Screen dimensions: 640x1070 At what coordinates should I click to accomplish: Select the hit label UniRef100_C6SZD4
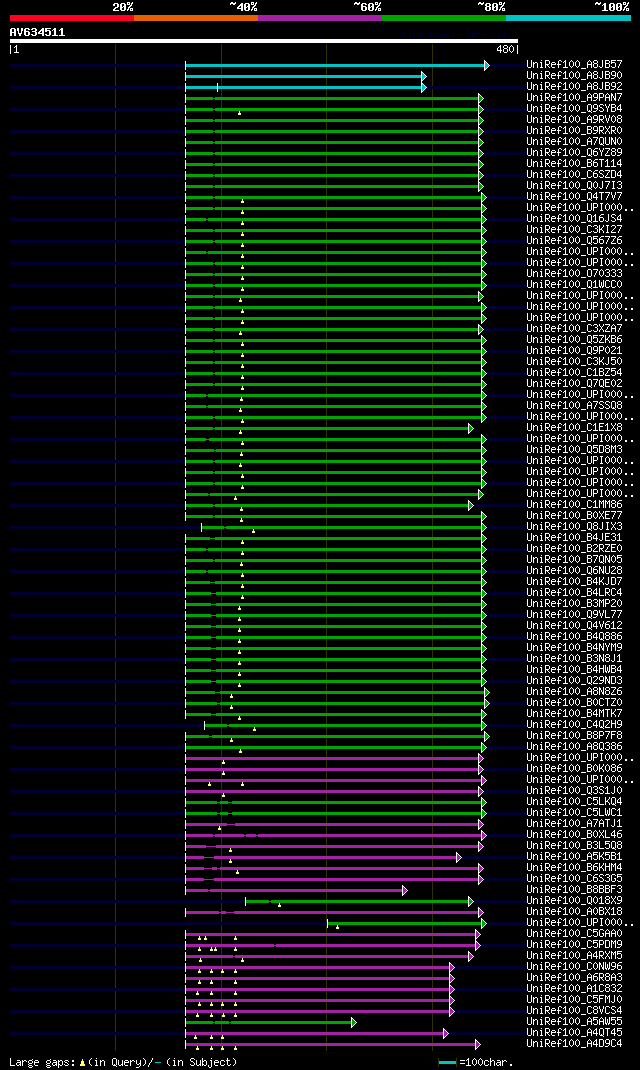tap(574, 175)
